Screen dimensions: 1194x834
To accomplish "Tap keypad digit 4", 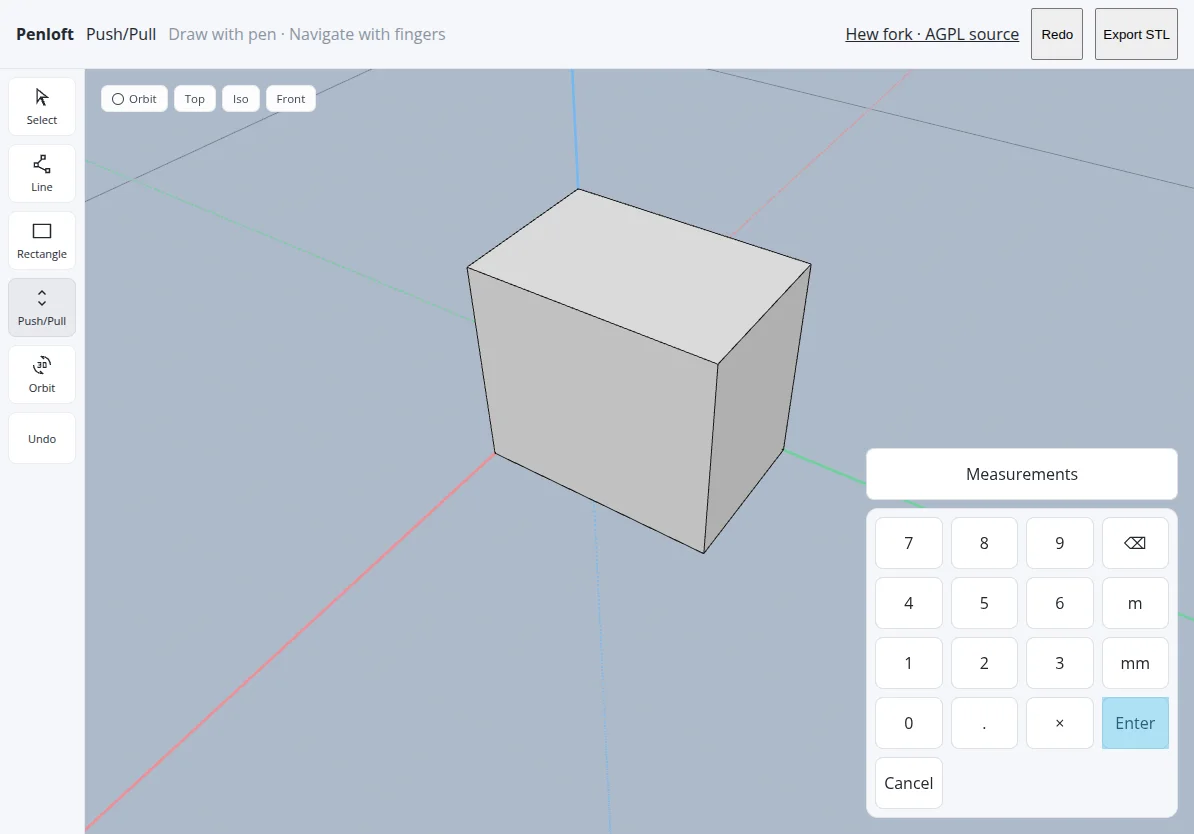I will [908, 603].
